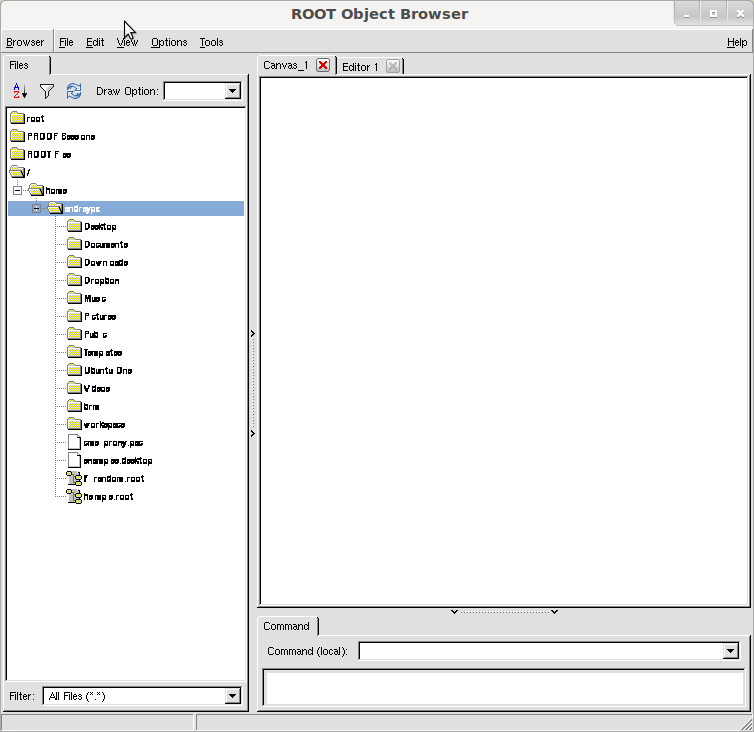754x732 pixels.
Task: Click the command output text area
Action: (x=503, y=688)
